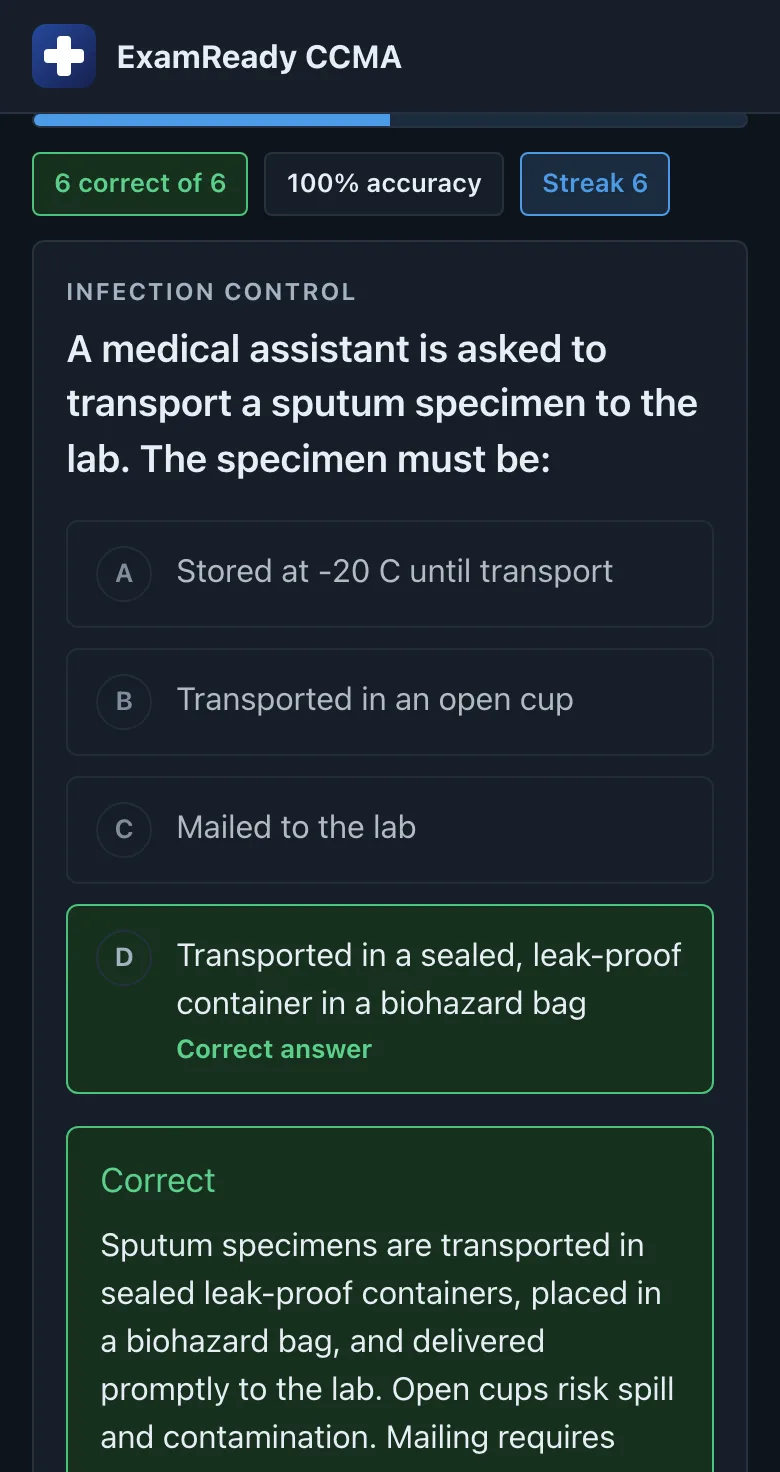The width and height of the screenshot is (780, 1472).
Task: Open the 'Streak 6' badge
Action: (x=595, y=184)
